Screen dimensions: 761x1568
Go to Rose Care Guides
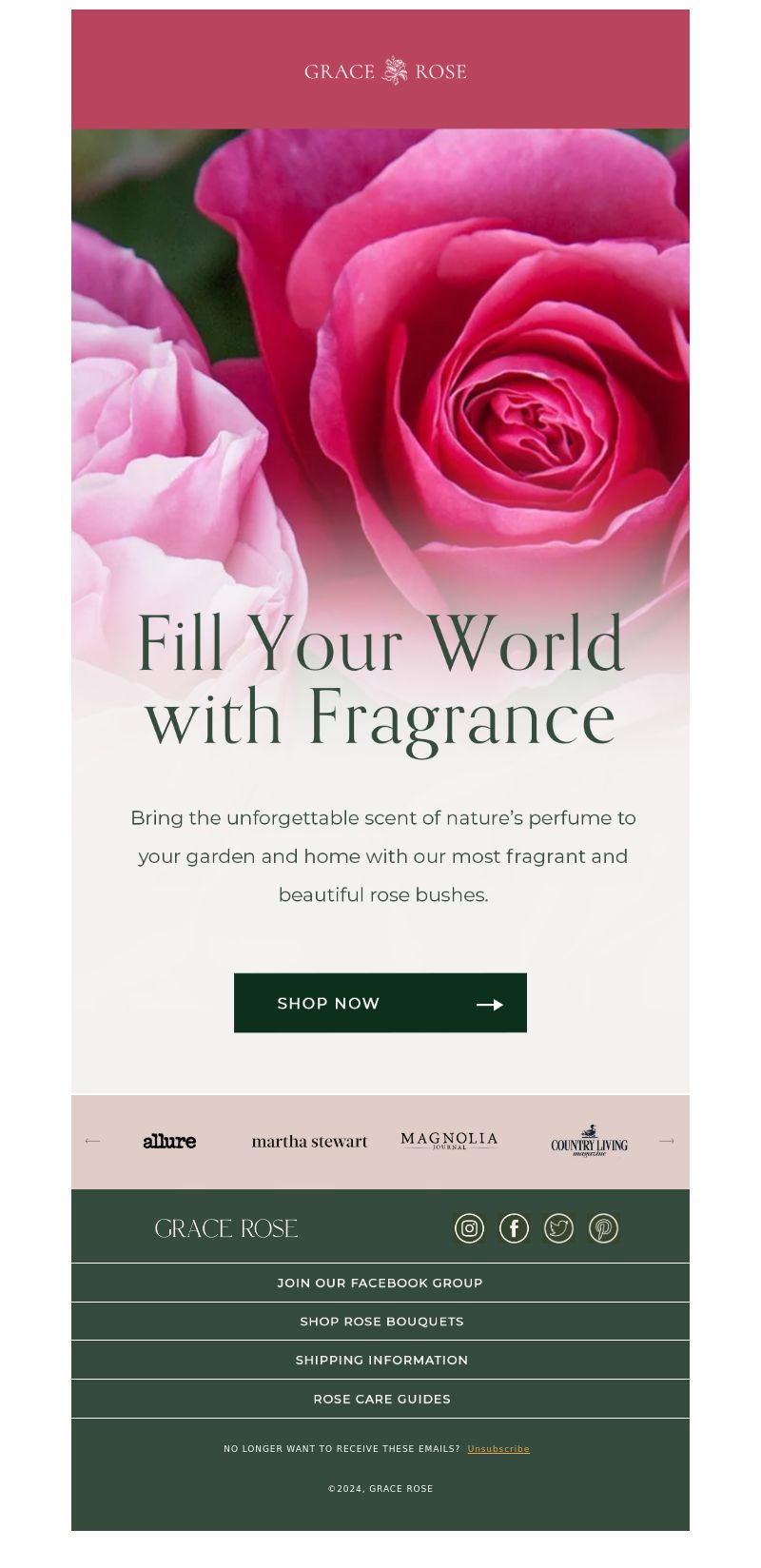380,1400
